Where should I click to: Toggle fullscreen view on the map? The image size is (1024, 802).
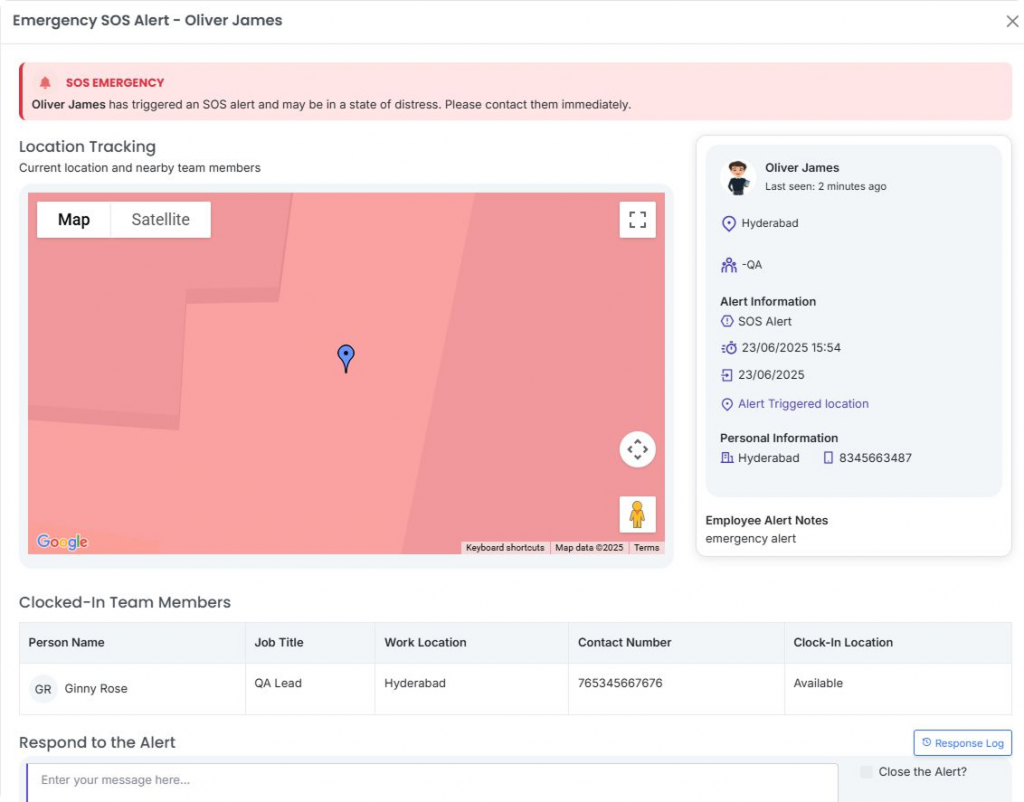637,220
